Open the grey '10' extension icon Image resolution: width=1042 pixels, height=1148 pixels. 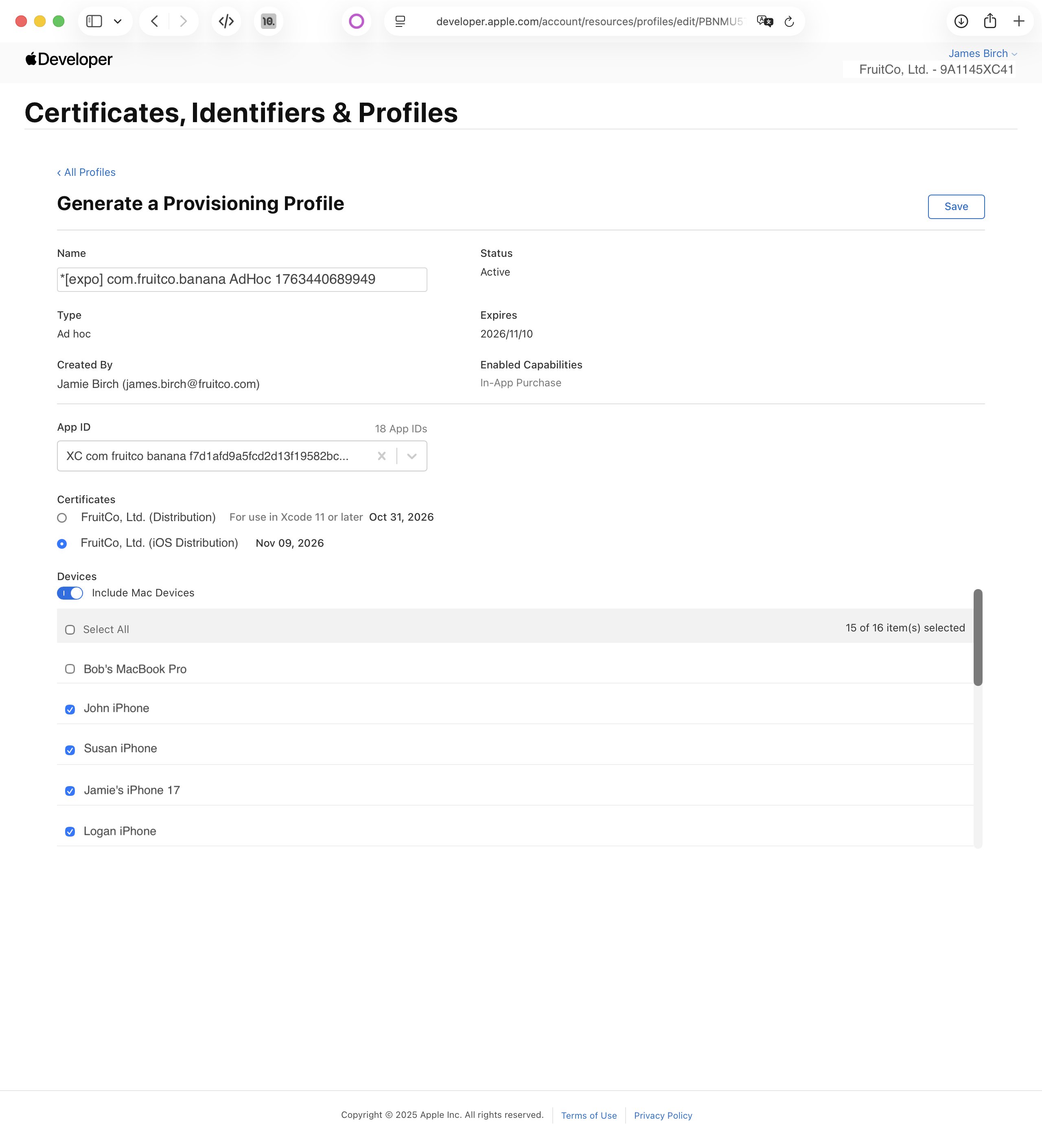(268, 22)
